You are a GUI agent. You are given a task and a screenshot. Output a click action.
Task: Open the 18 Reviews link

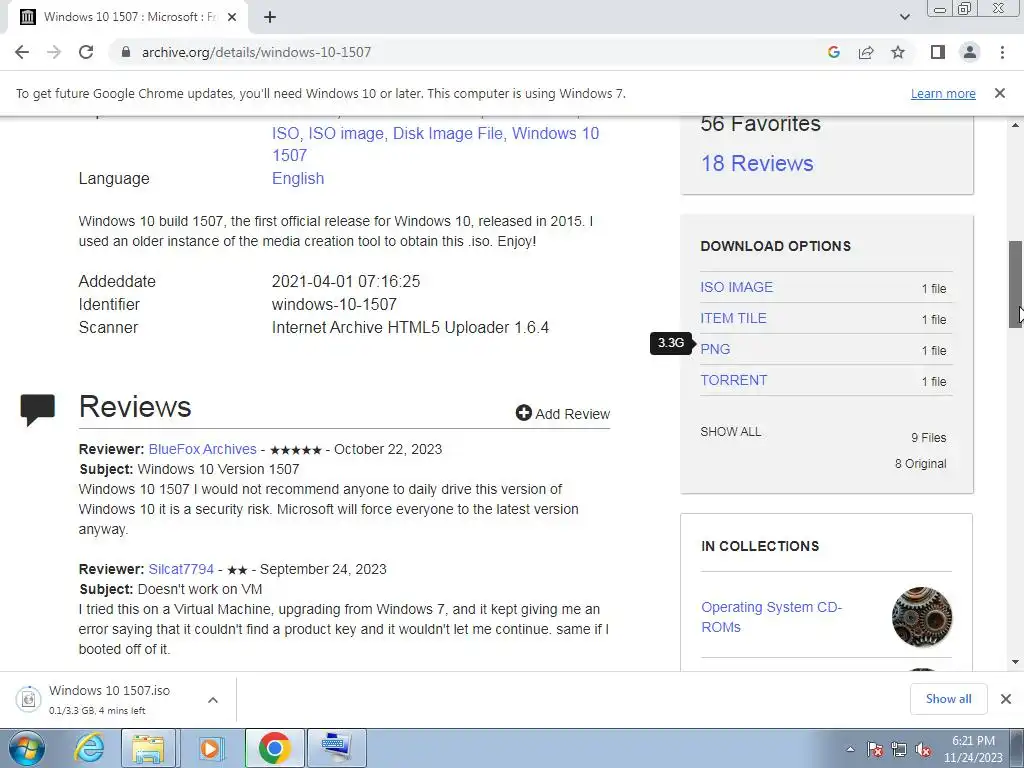point(757,163)
